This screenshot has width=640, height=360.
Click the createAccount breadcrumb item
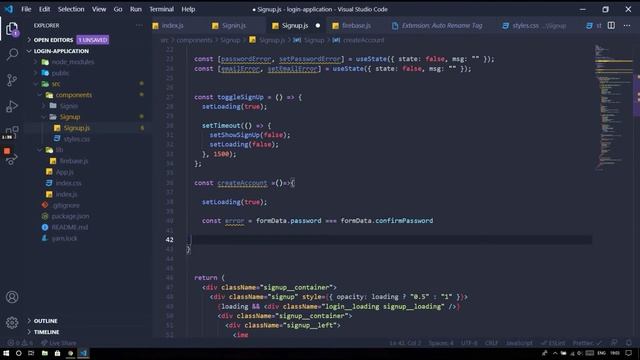tap(363, 40)
